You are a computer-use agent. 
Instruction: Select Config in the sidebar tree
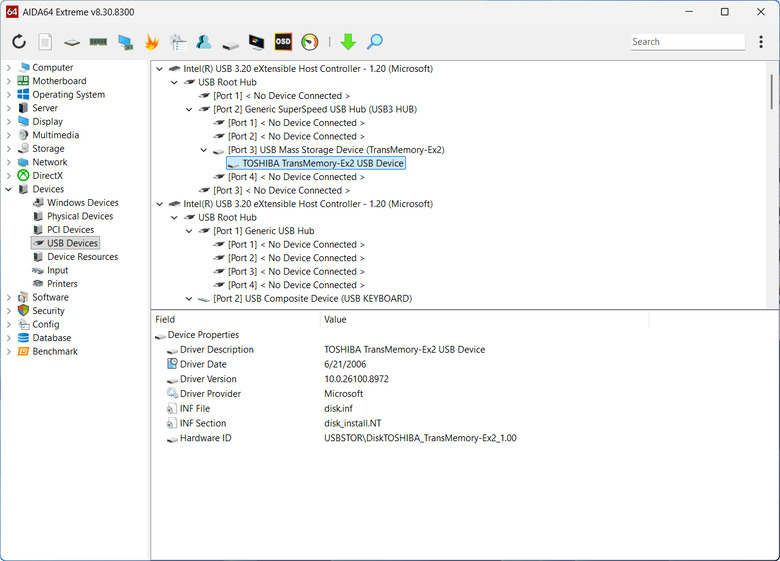[x=46, y=324]
